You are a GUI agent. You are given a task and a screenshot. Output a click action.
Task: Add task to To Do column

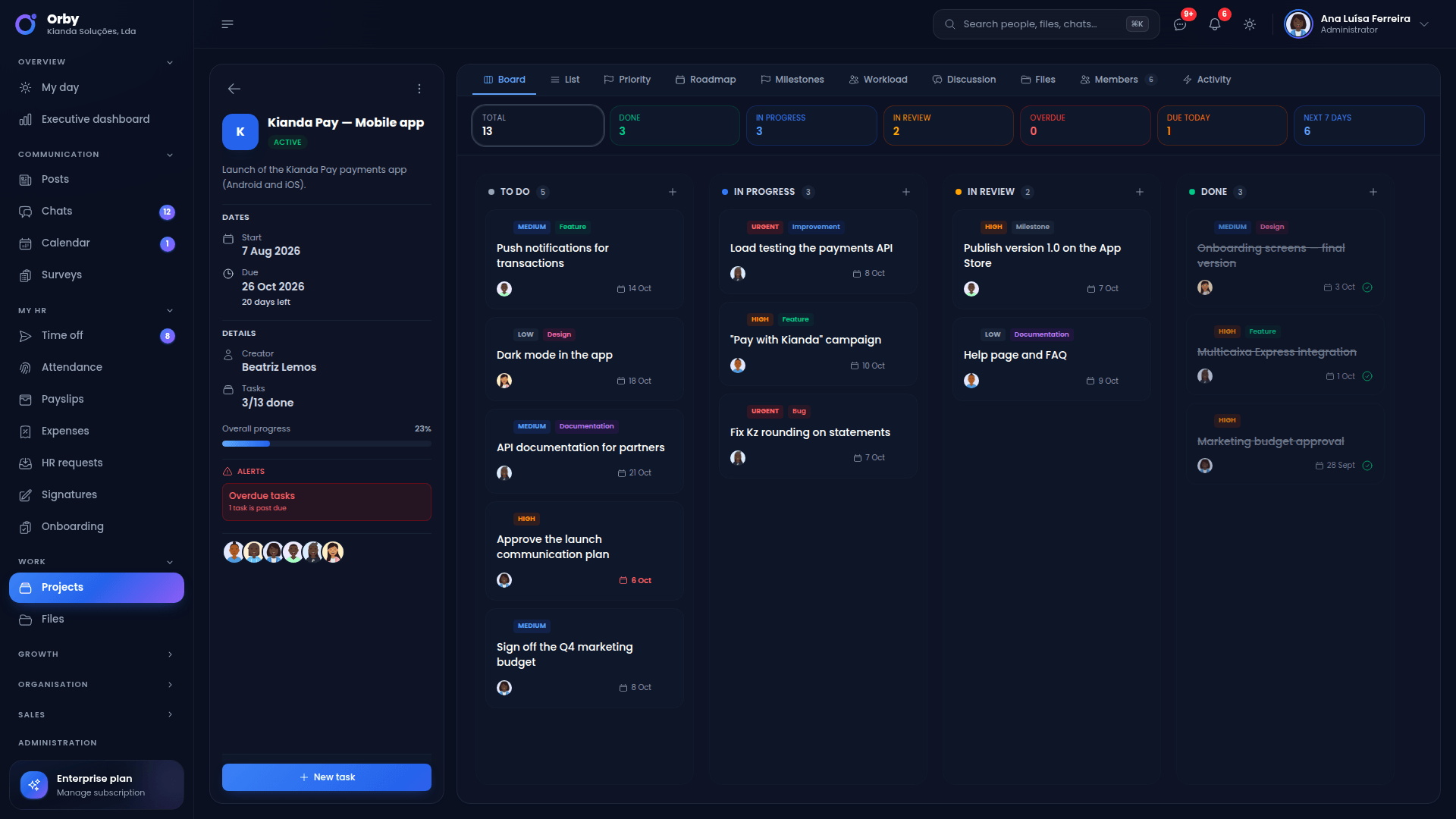673,192
